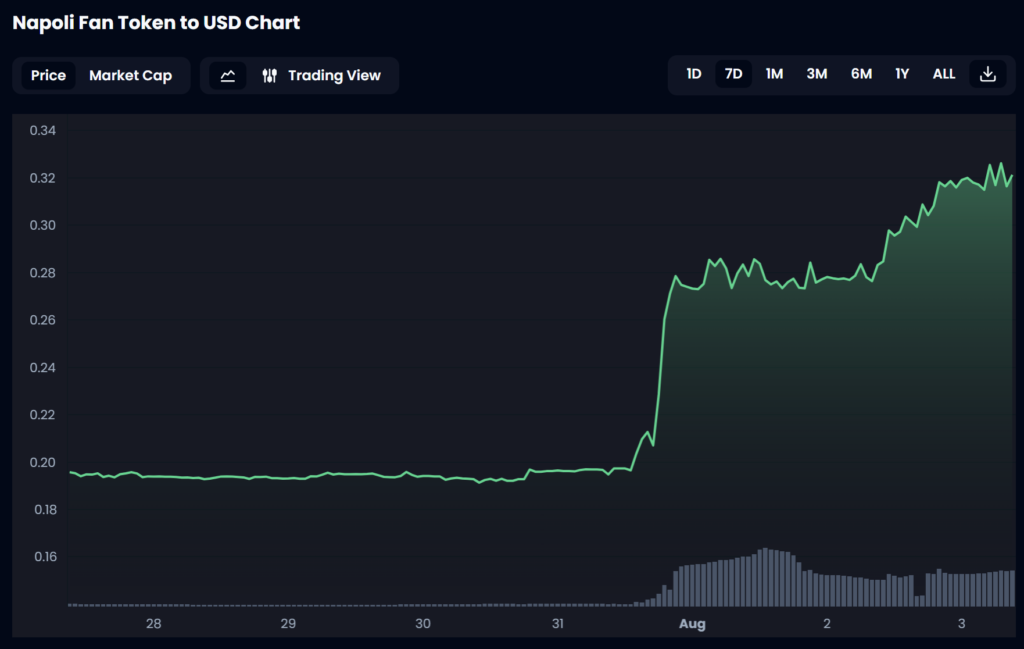Screen dimensions: 1024x649
Task: Click the 0.18 price axis label
Action: (x=45, y=509)
